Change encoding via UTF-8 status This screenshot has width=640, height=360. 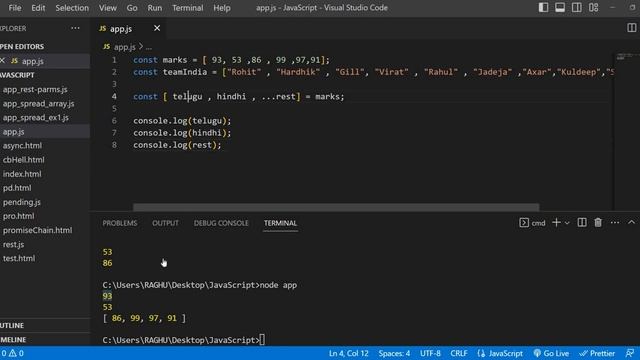click(x=430, y=353)
